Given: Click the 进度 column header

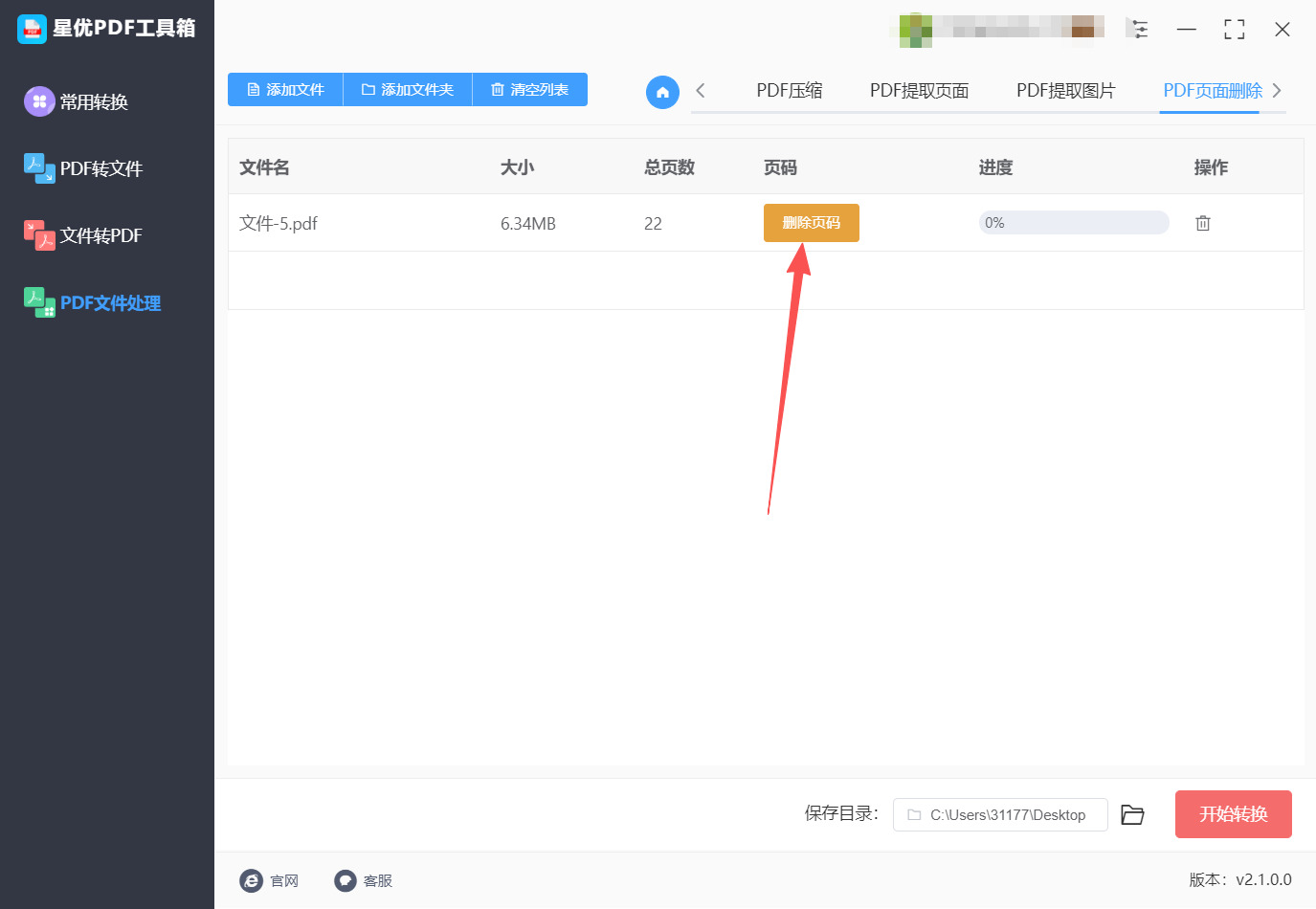Looking at the screenshot, I should tap(995, 167).
